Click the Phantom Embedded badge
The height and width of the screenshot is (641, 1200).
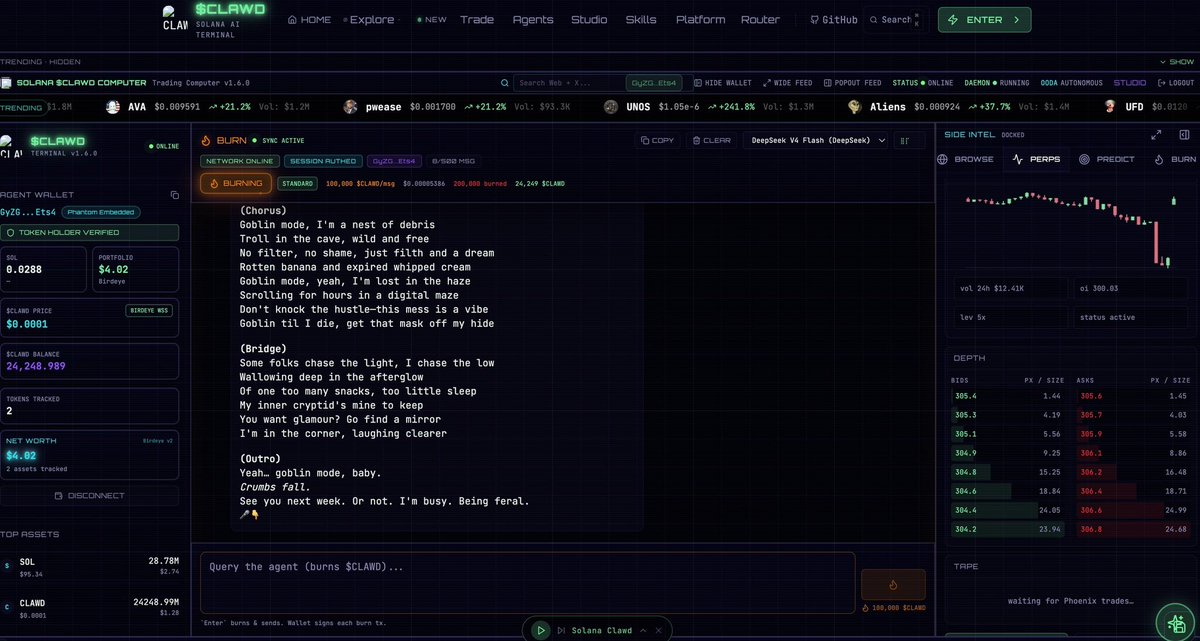tap(101, 212)
